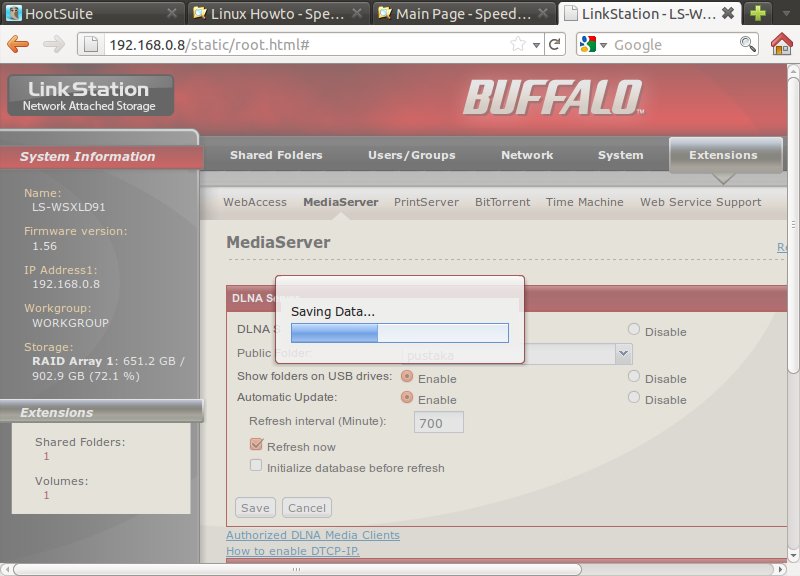Click the Refresh interval minute field
Screen dimensions: 800x576
coord(439,422)
